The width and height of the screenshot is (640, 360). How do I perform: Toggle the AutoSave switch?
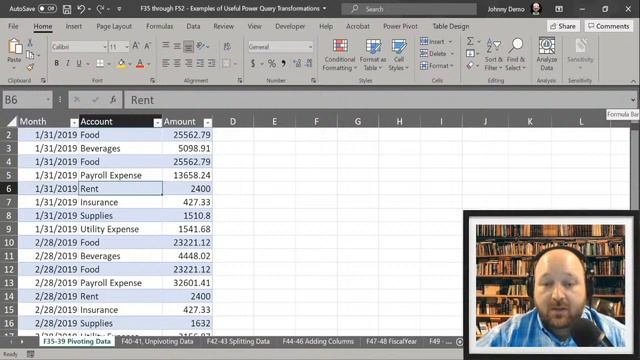pos(47,9)
